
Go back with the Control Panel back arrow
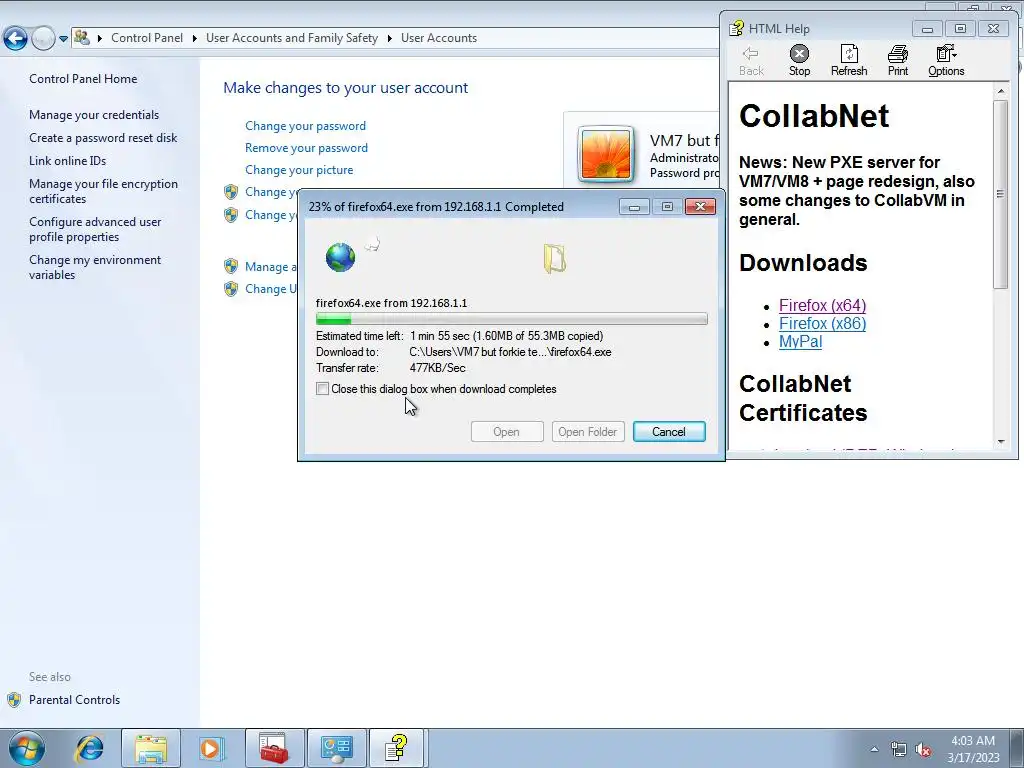click(x=16, y=39)
